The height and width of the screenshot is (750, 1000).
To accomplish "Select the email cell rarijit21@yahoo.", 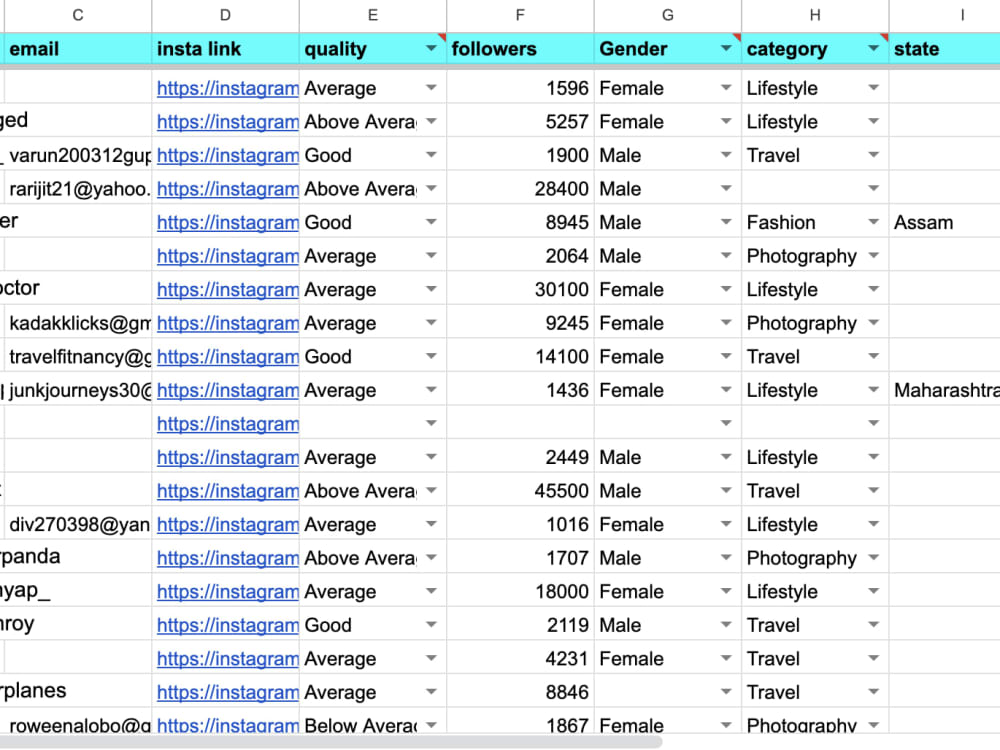I will 78,189.
